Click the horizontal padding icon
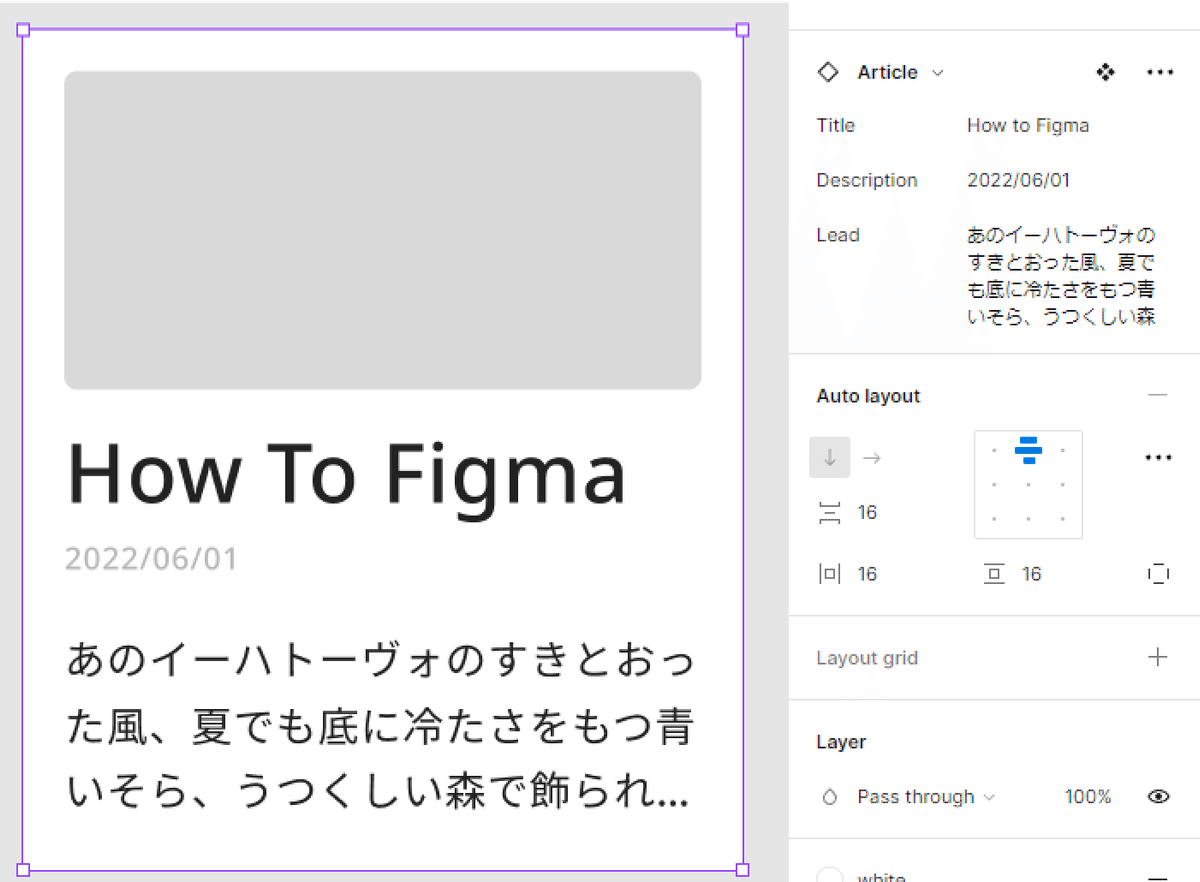The width and height of the screenshot is (1200, 882). tap(830, 574)
